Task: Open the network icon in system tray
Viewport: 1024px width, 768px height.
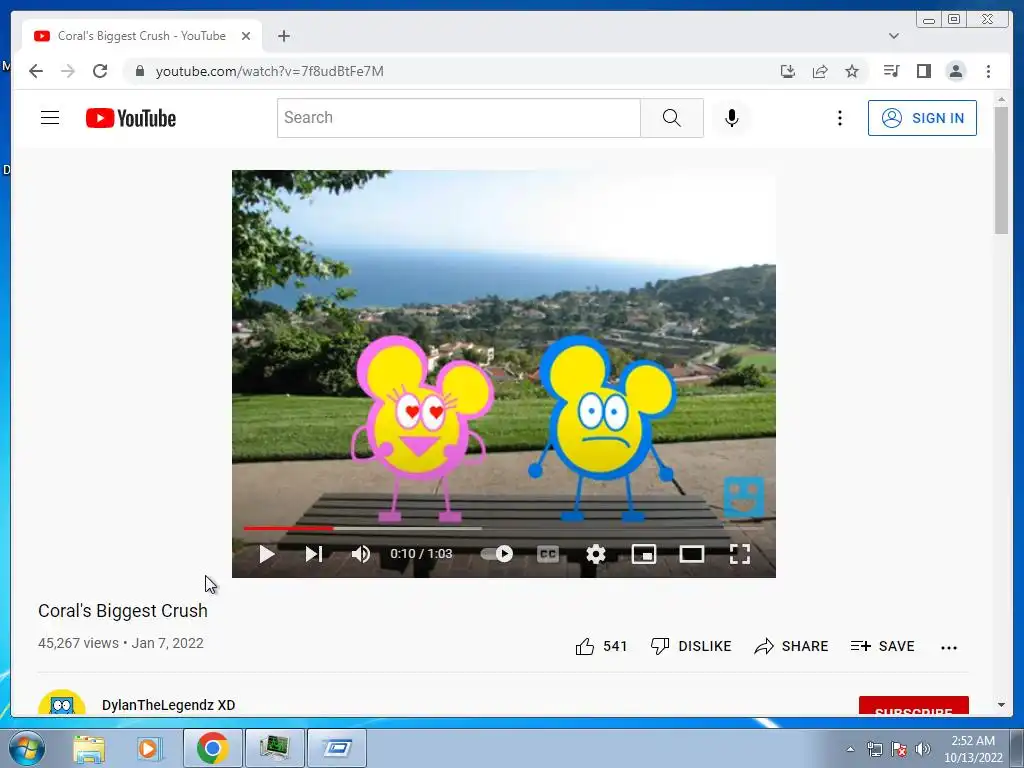Action: (x=874, y=749)
